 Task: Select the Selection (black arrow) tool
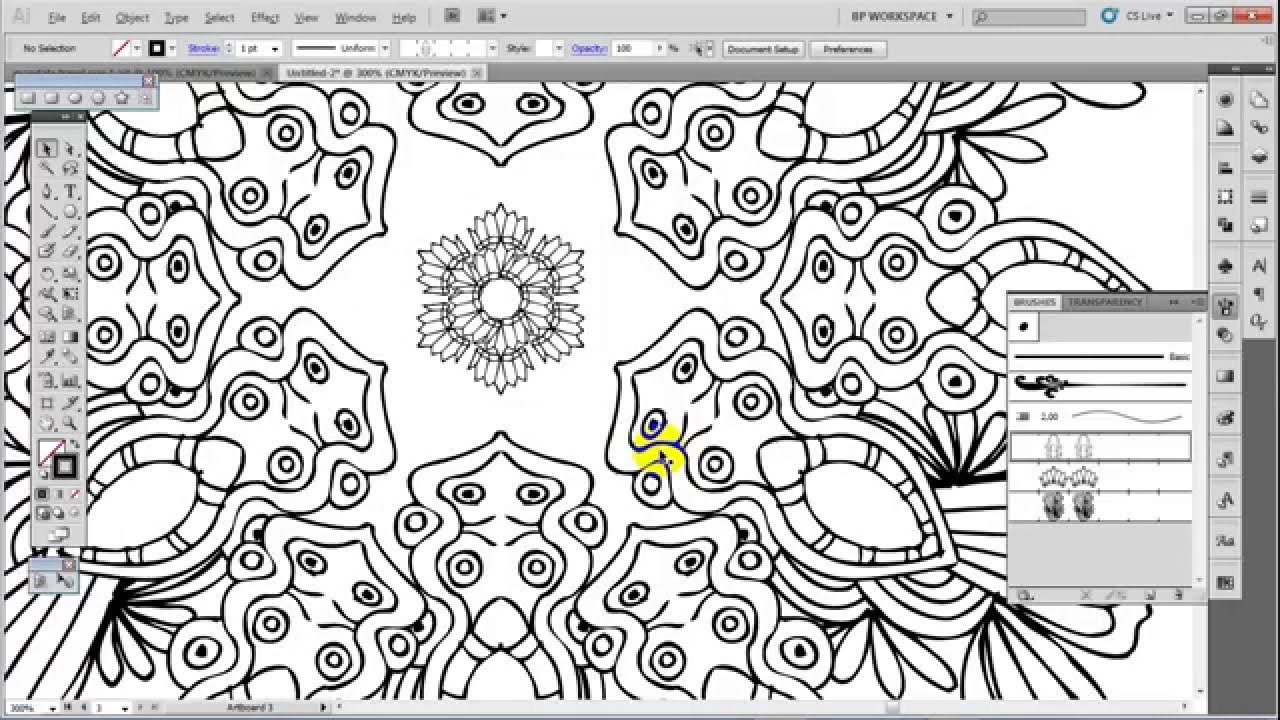pyautogui.click(x=47, y=149)
